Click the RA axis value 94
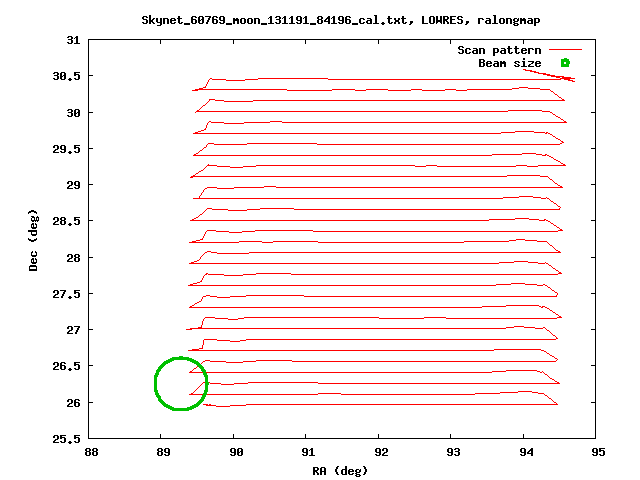Screen dimensions: 640x480 [526, 452]
